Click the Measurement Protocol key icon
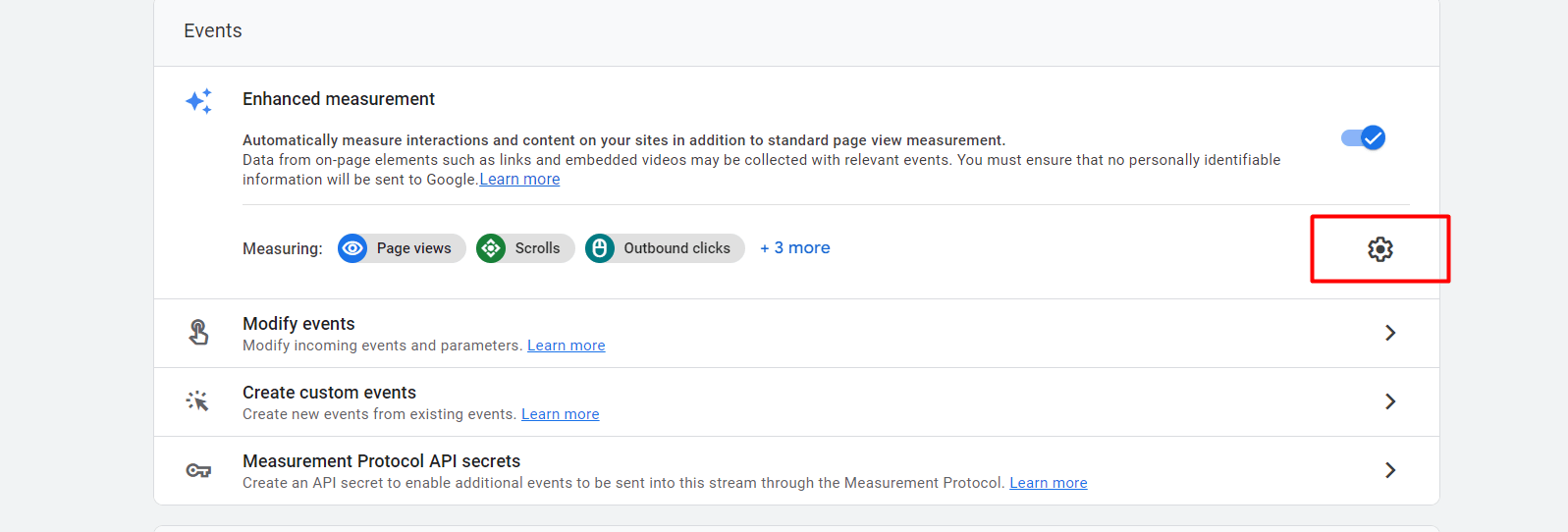Screen dimensions: 1568x532 coord(198,470)
